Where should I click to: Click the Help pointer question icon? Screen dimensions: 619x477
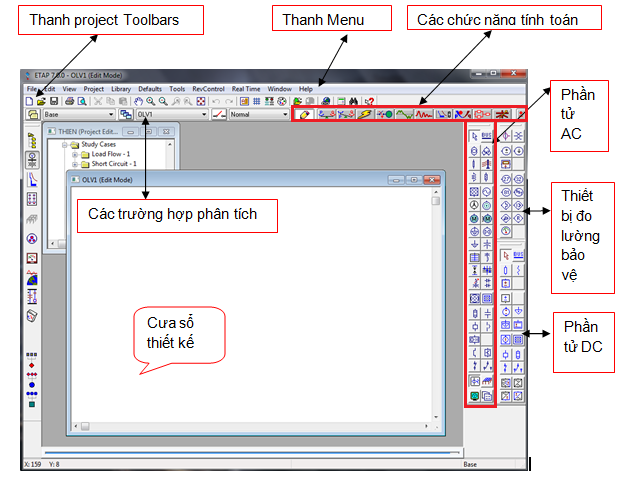coord(369,101)
